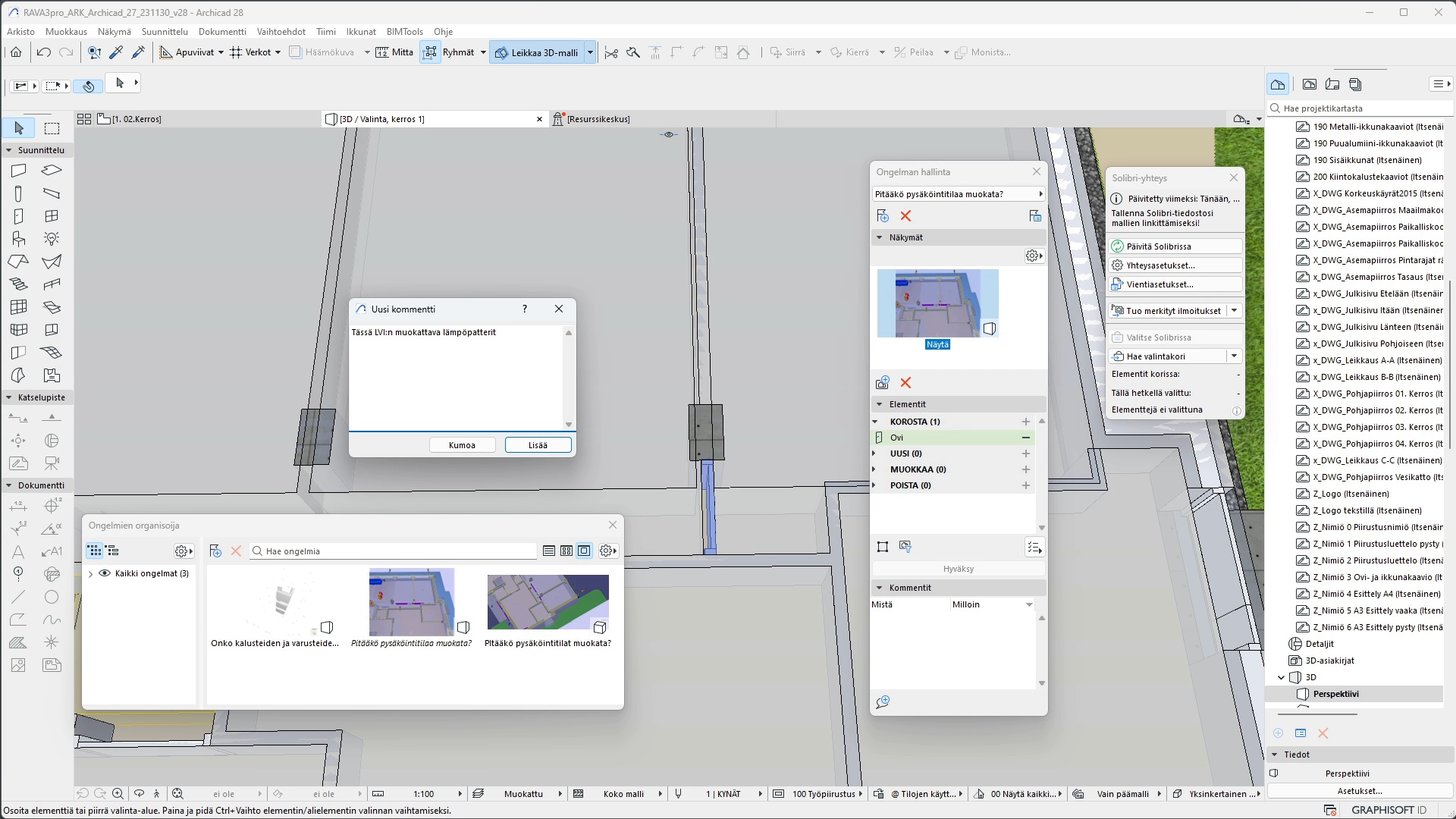This screenshot has height=819, width=1456.
Task: Click the orbit icon in bottom bar
Action: pyautogui.click(x=139, y=794)
